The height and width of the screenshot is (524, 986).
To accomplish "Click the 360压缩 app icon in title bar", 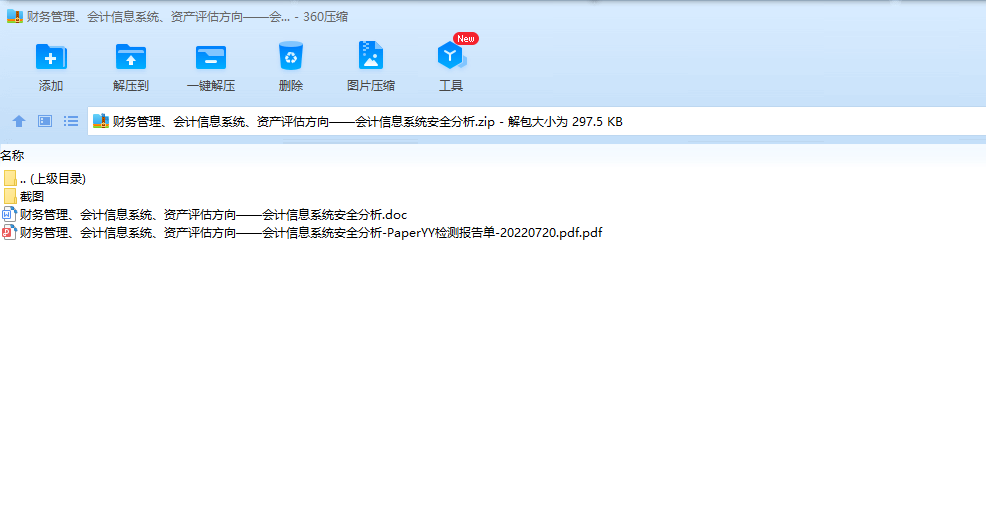I will click(14, 16).
